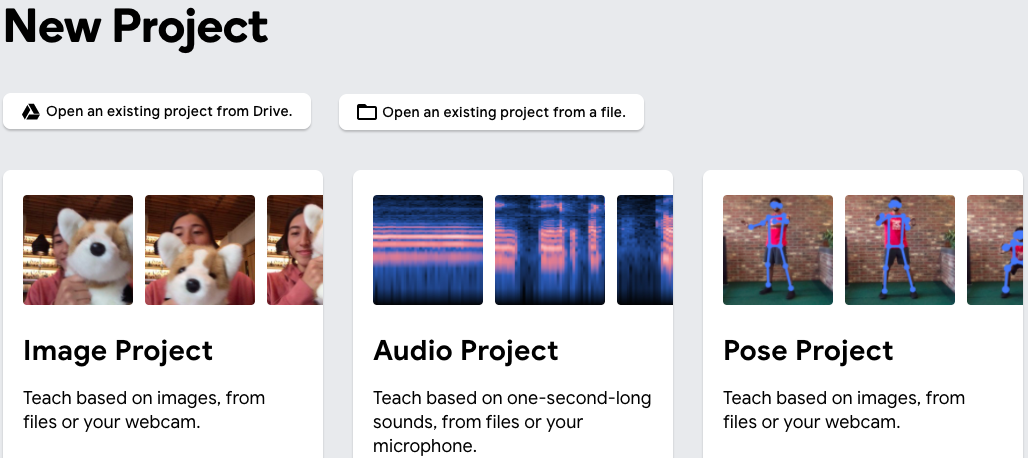The height and width of the screenshot is (458, 1028).
Task: Click Audio Project description about one-second-long sounds
Action: (x=512, y=421)
